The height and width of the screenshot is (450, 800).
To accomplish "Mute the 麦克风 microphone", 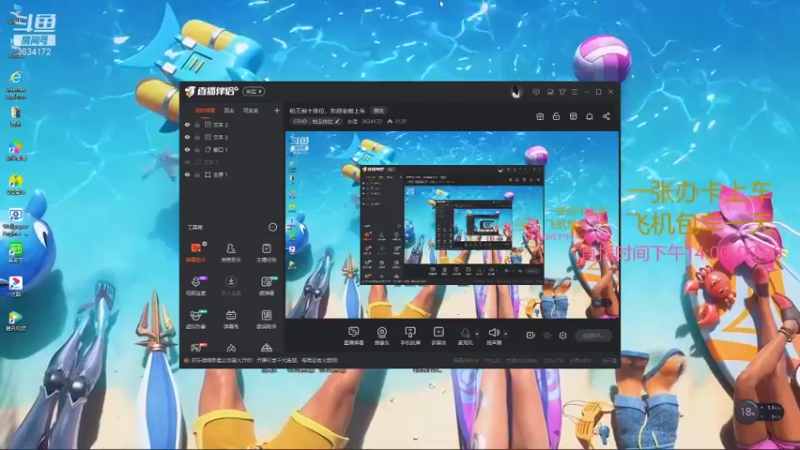I will (x=465, y=336).
